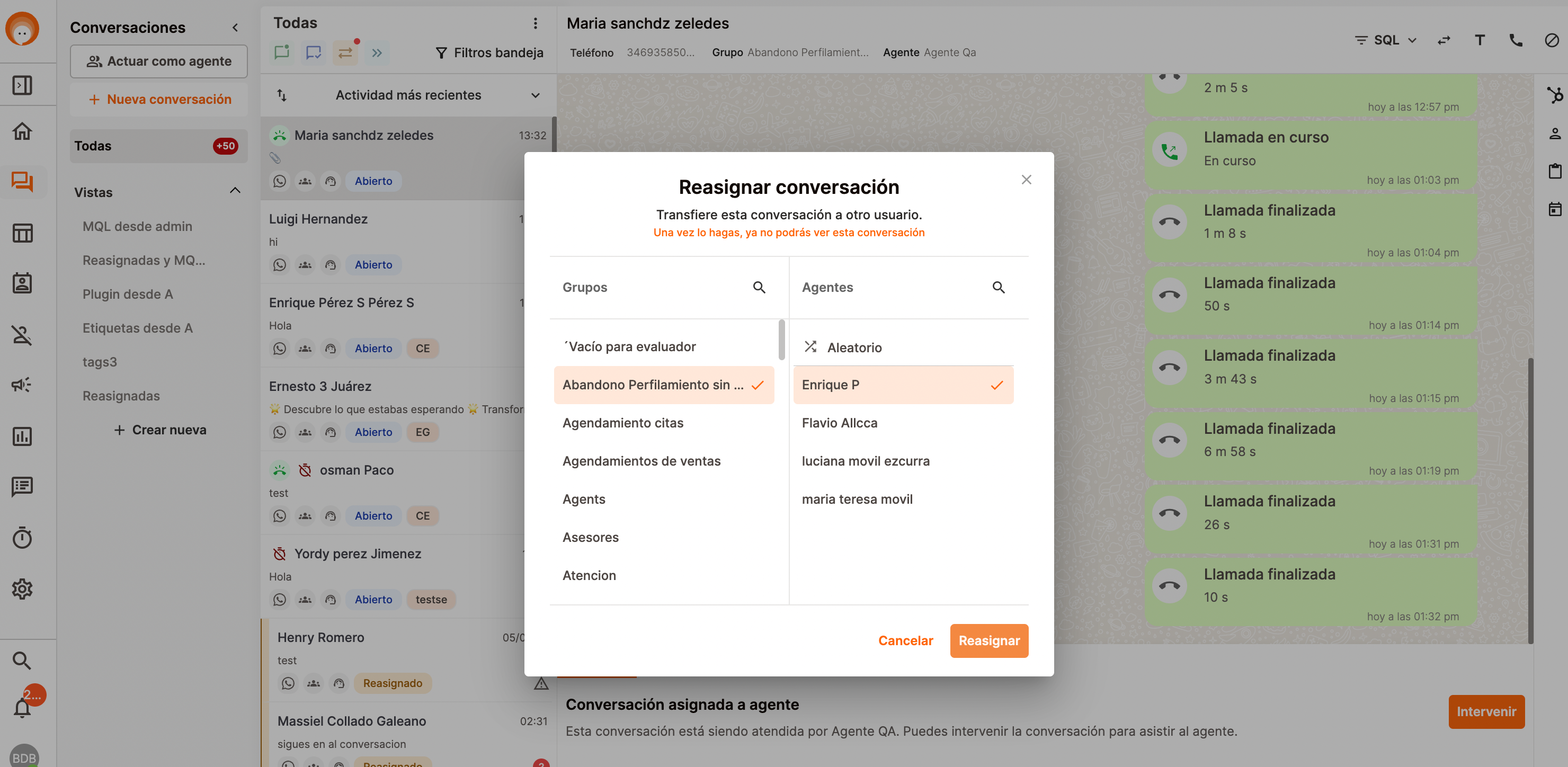Click the search icon in Grupos column
1568x767 pixels.
[x=759, y=287]
